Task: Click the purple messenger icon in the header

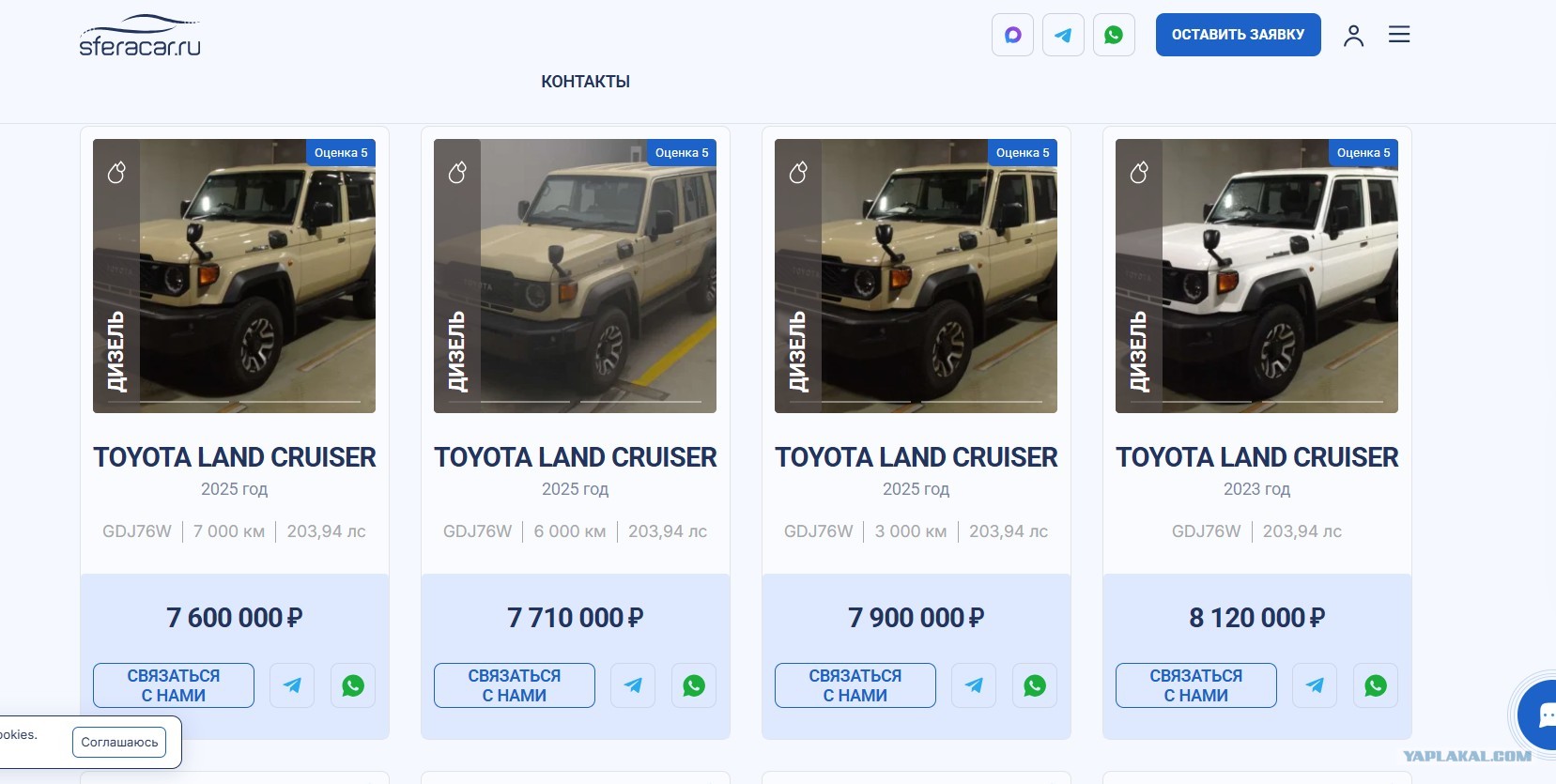Action: point(1012,35)
